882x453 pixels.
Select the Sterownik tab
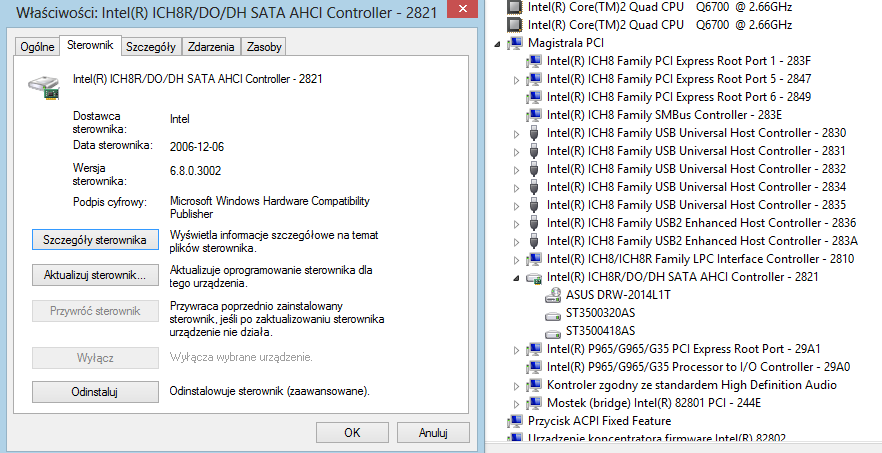[x=90, y=45]
